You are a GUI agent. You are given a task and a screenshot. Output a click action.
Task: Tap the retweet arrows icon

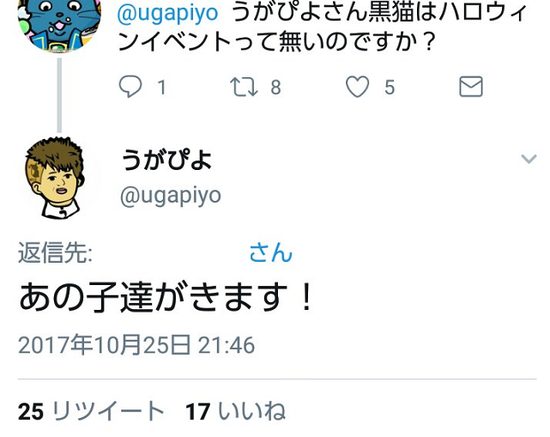pos(244,87)
